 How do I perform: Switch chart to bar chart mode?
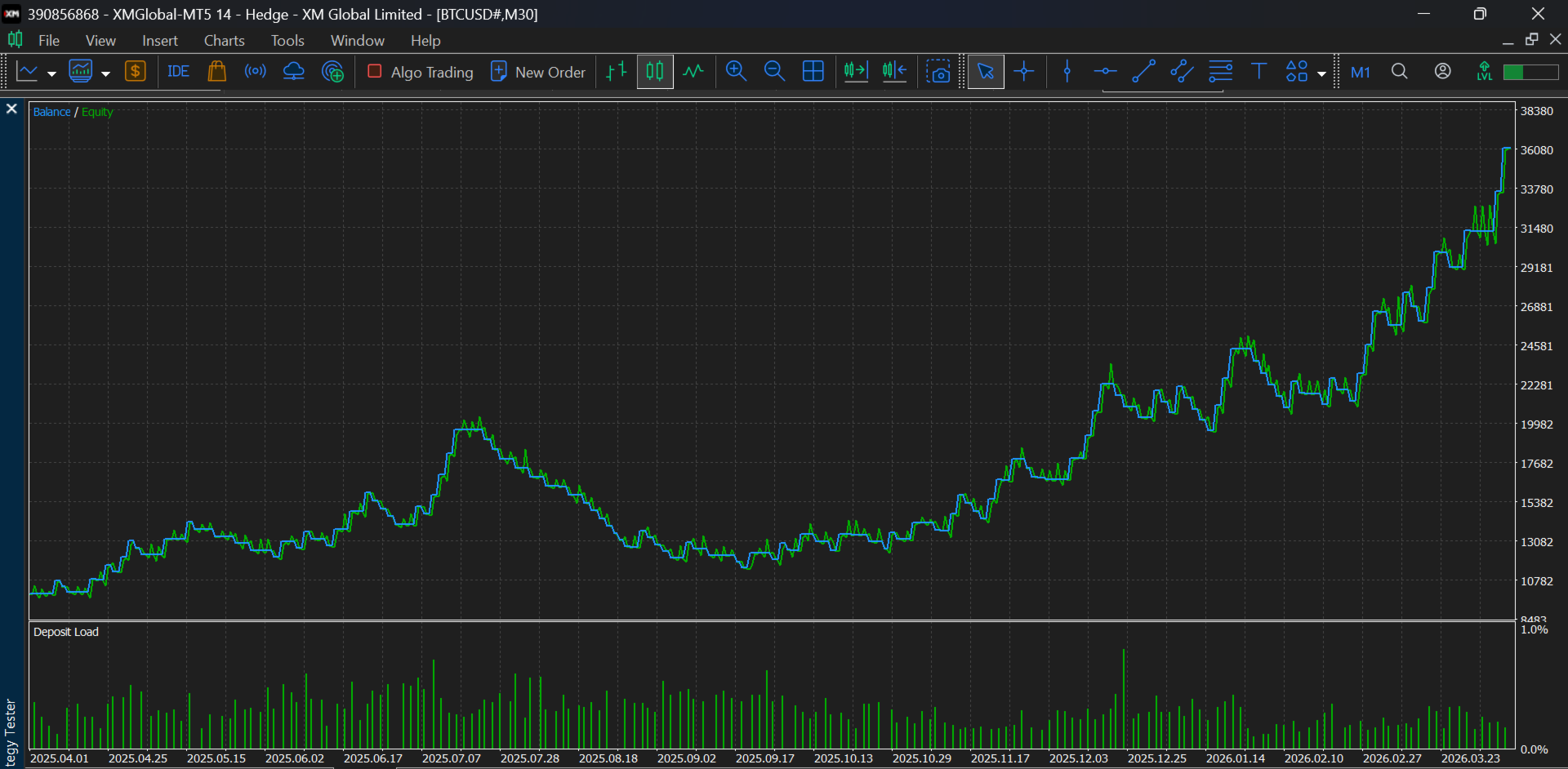pos(617,72)
